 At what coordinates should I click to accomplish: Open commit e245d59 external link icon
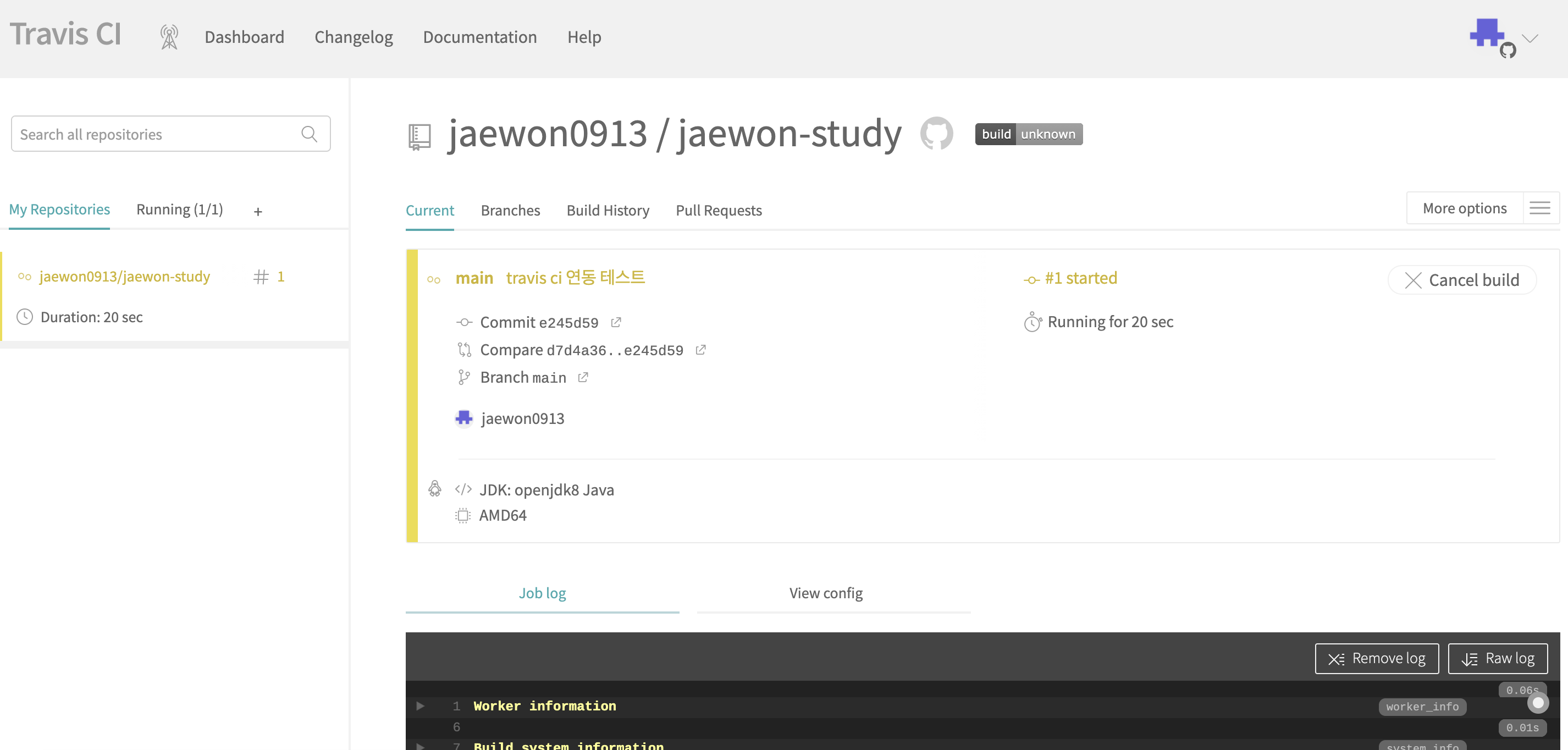[x=616, y=322]
